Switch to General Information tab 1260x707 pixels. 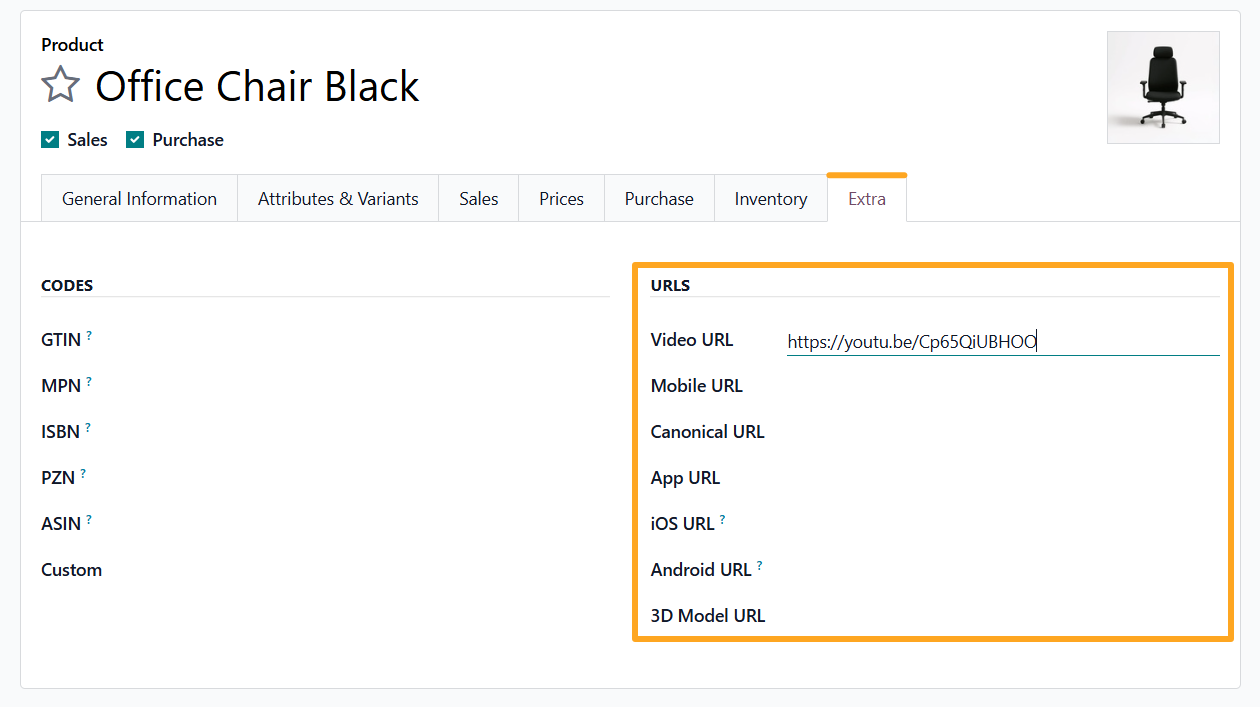click(139, 198)
